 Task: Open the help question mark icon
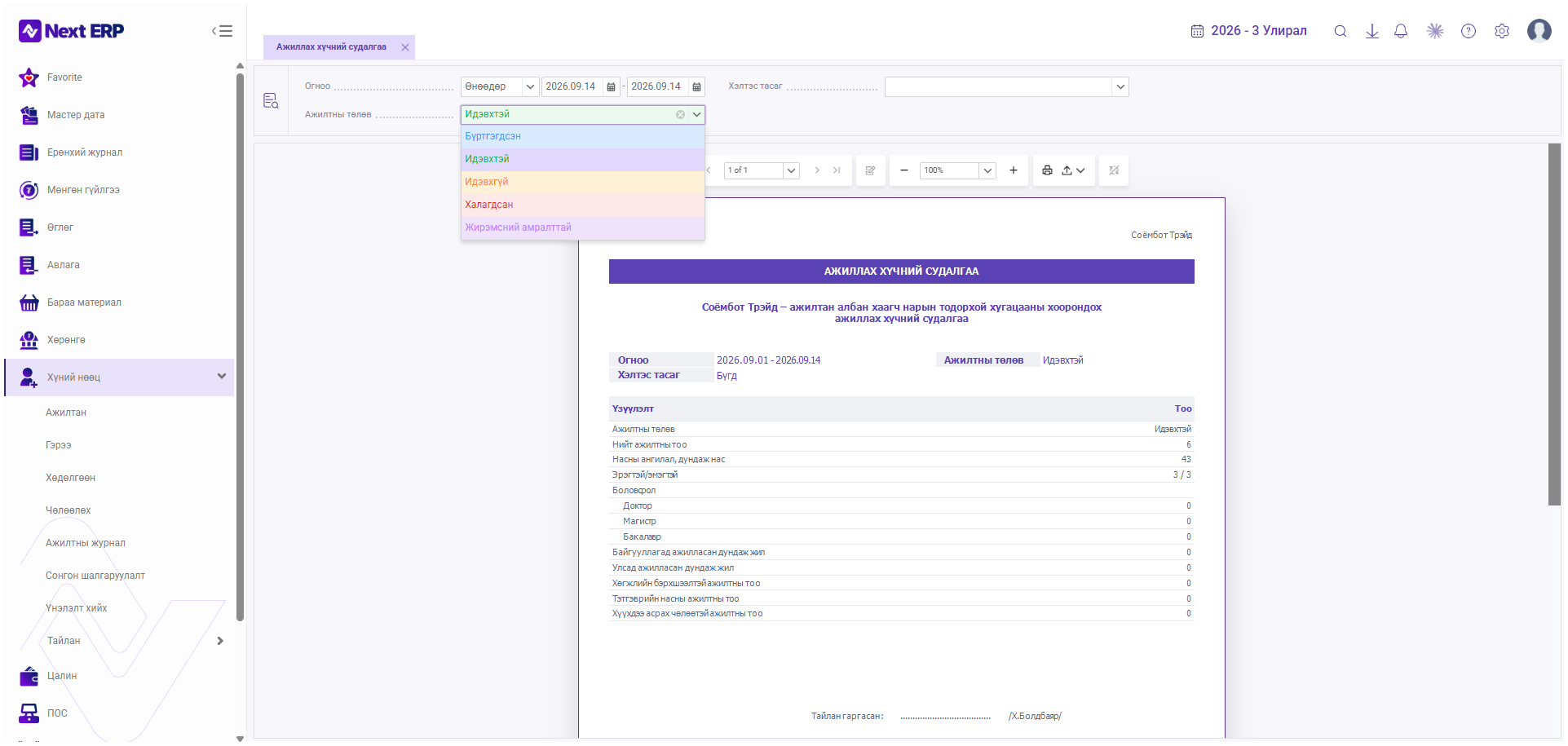[1469, 31]
